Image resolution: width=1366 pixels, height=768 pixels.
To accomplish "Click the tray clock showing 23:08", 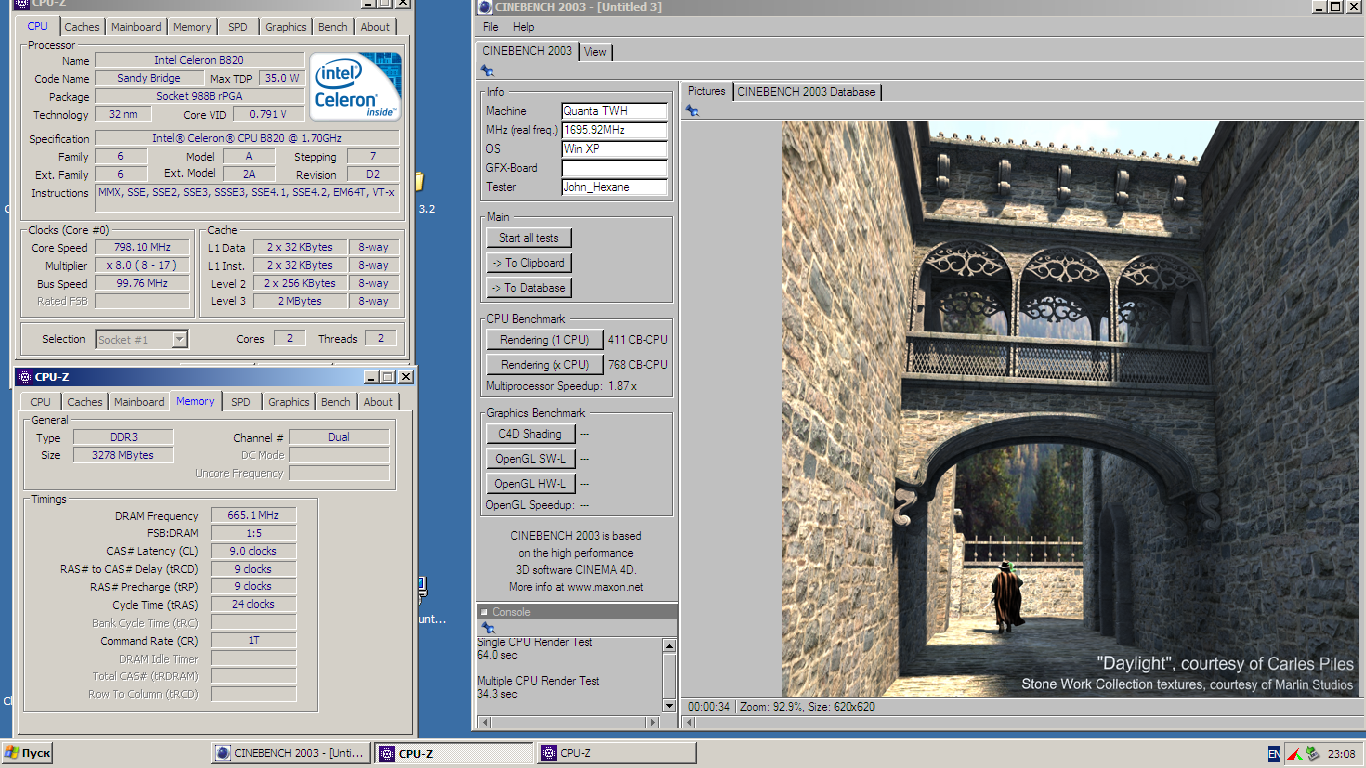I will [1341, 754].
